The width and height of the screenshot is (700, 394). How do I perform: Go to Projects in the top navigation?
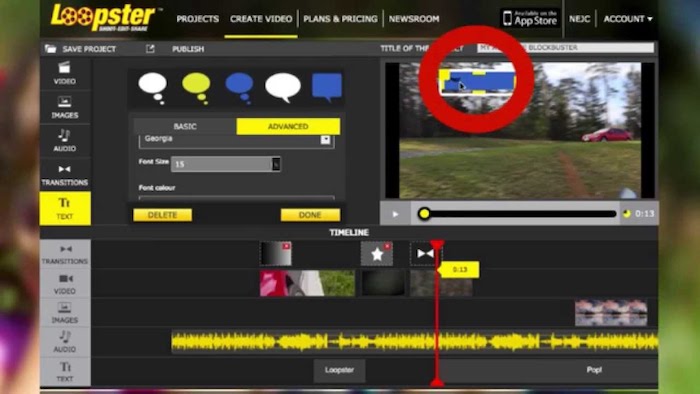pyautogui.click(x=197, y=19)
